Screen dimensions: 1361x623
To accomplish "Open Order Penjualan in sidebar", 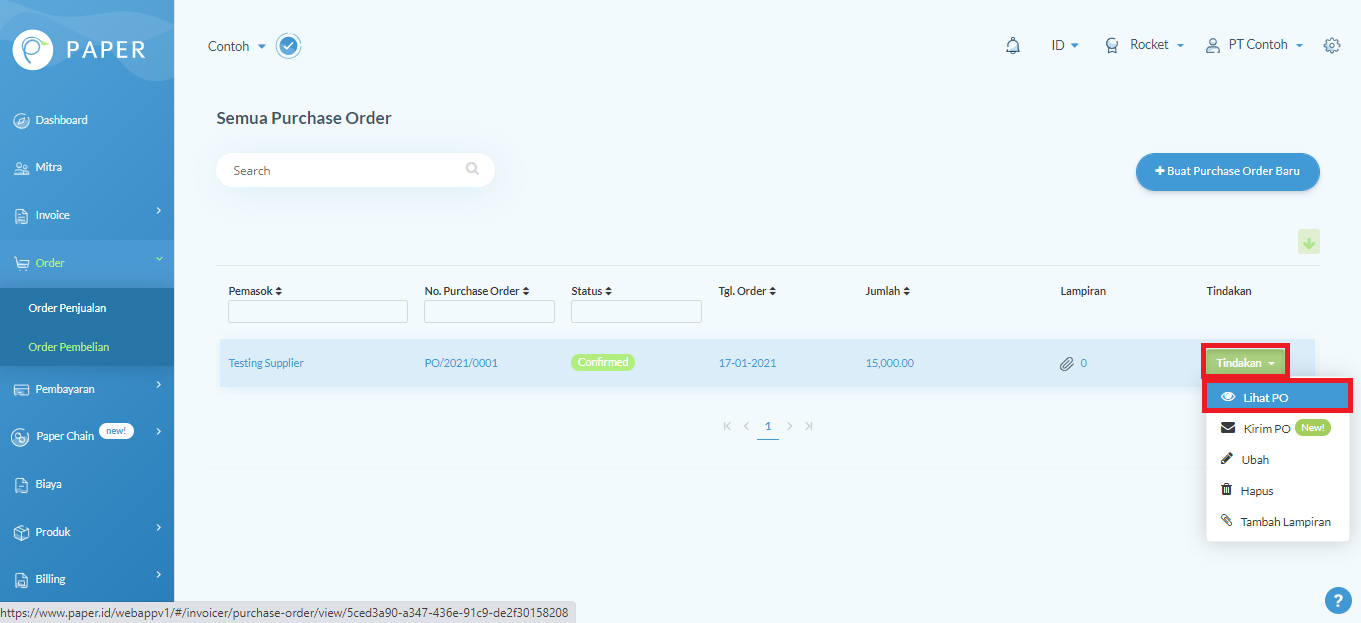I will click(67, 308).
